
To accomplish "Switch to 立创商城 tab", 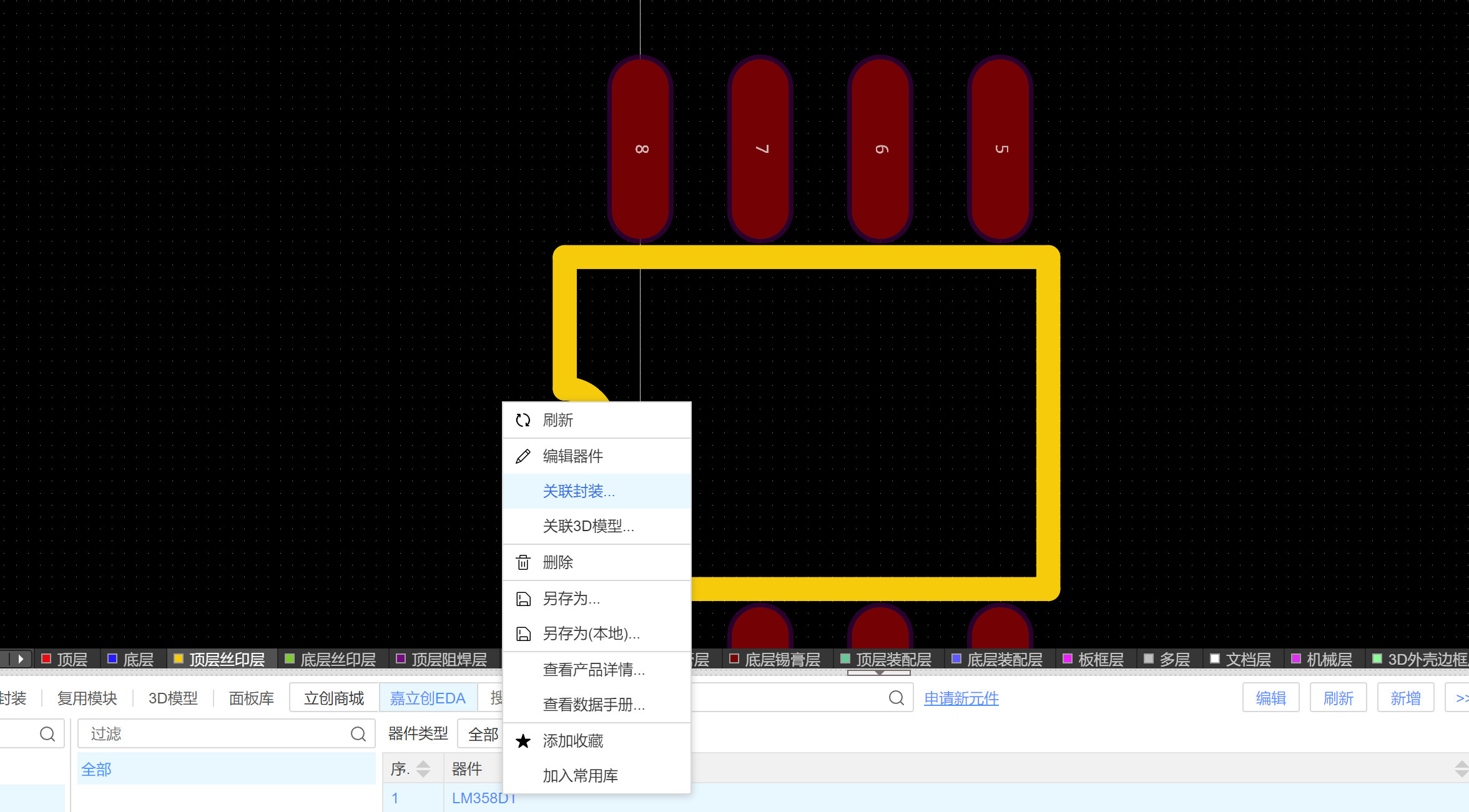I will coord(334,698).
